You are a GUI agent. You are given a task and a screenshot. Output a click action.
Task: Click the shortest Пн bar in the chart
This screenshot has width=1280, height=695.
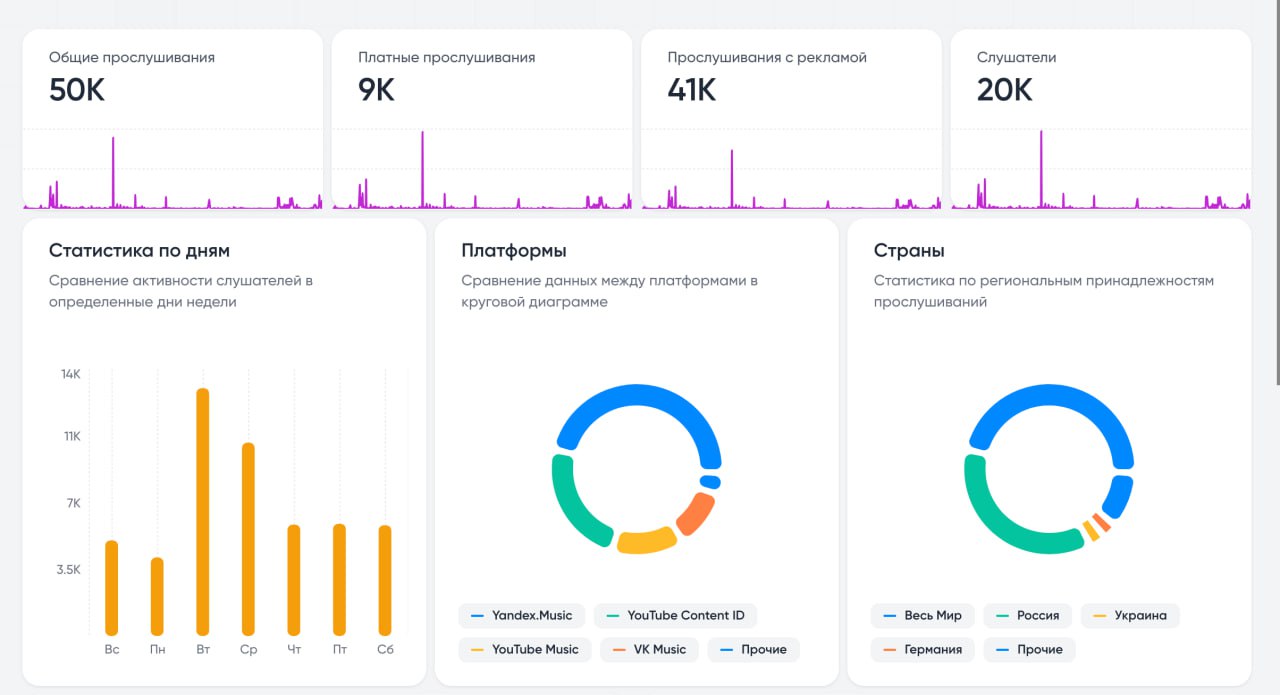[x=157, y=595]
